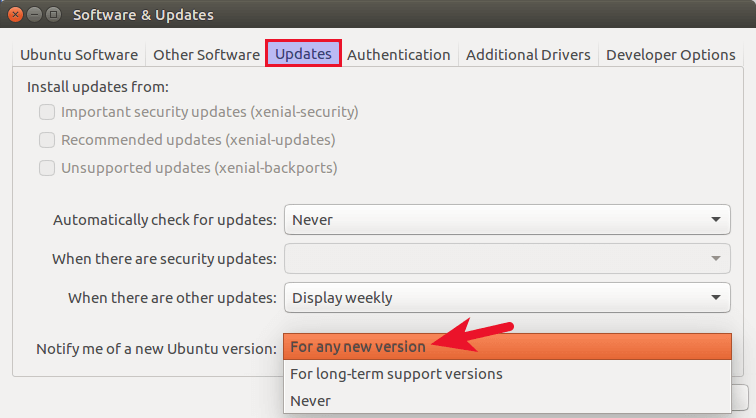Viewport: 756px width, 418px height.
Task: Choose For any new version option
Action: 358,347
